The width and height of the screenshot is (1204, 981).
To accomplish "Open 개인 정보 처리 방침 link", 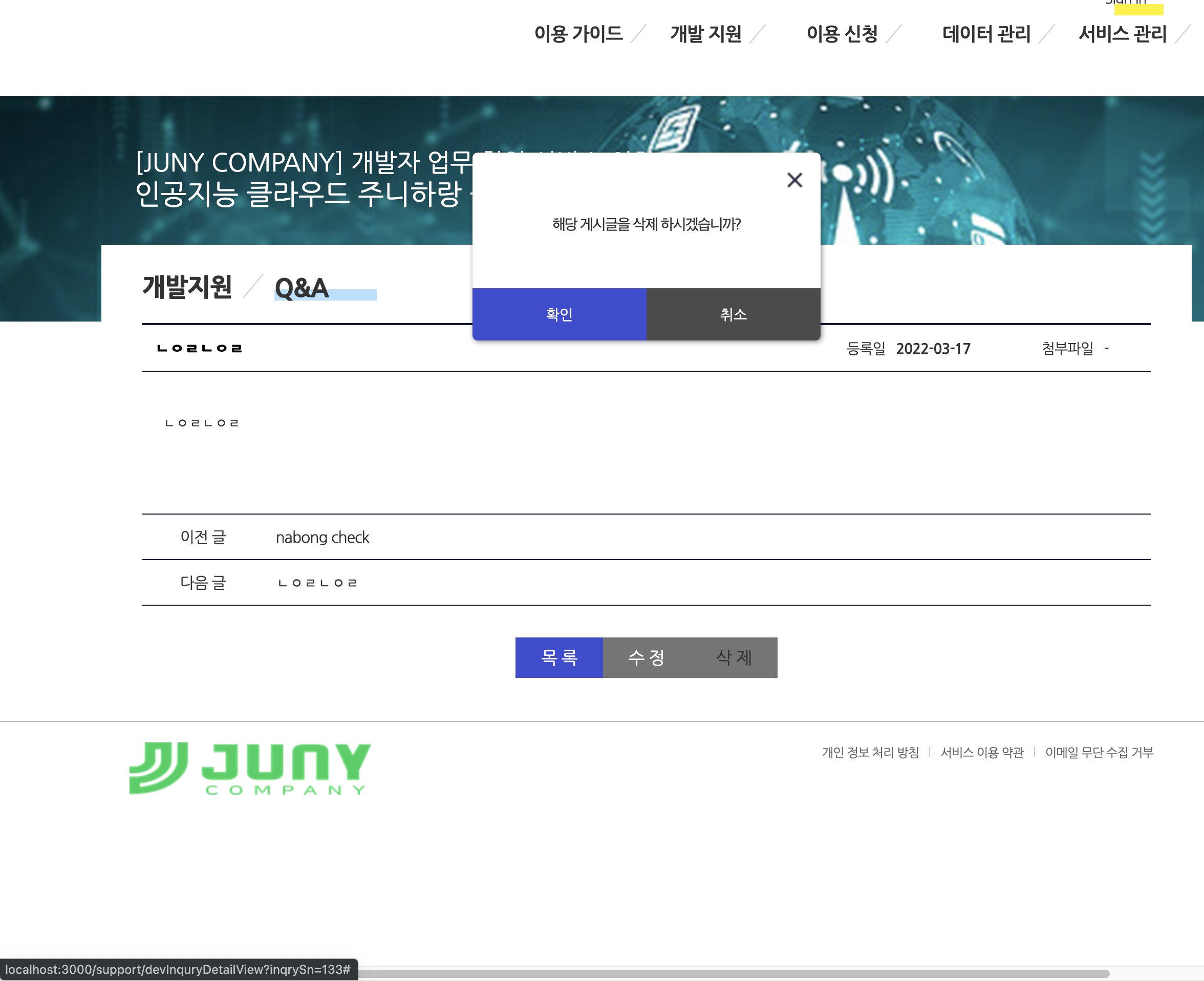I will pyautogui.click(x=870, y=752).
